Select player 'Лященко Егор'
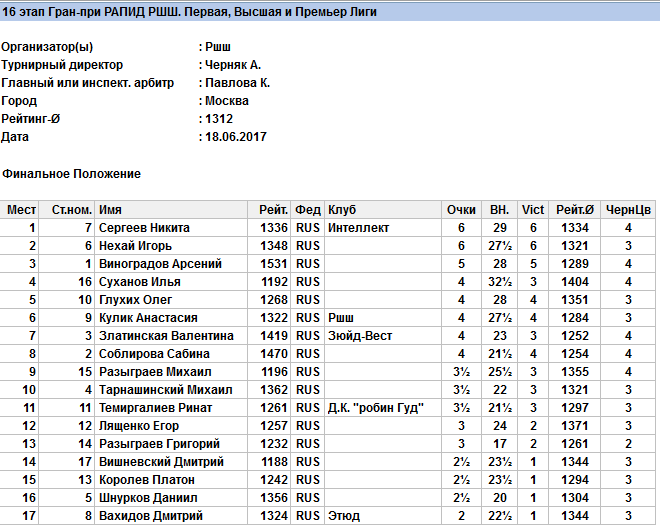The width and height of the screenshot is (660, 526). [x=139, y=426]
